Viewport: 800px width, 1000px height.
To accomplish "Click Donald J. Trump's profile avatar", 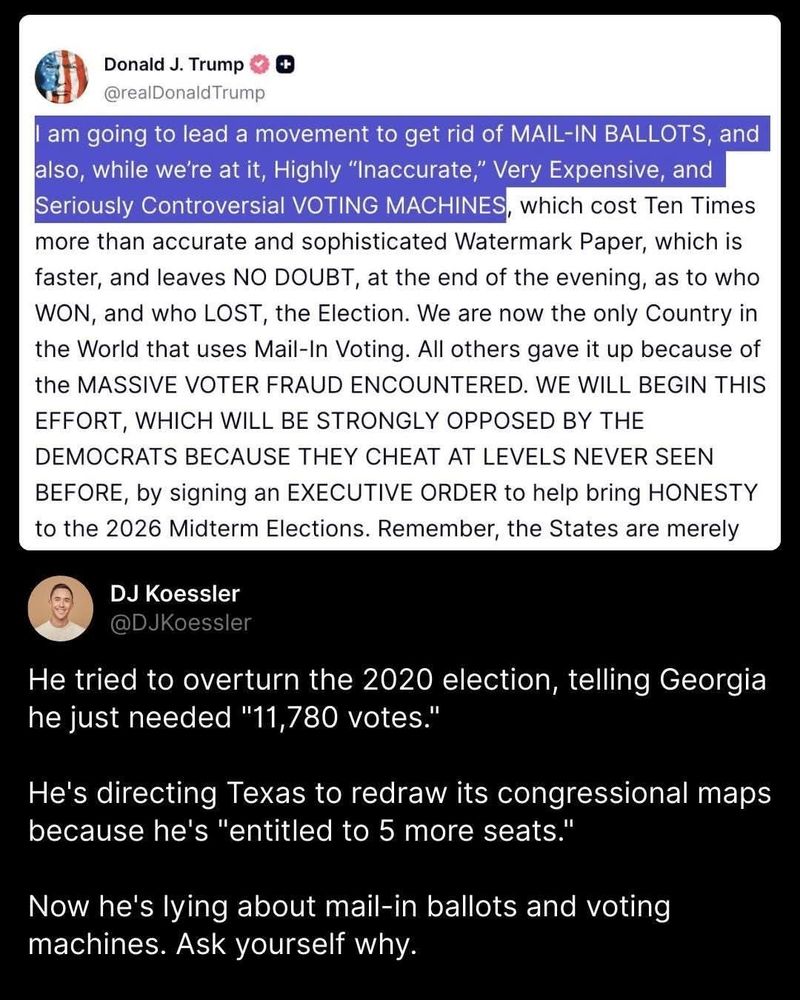I will (x=61, y=77).
